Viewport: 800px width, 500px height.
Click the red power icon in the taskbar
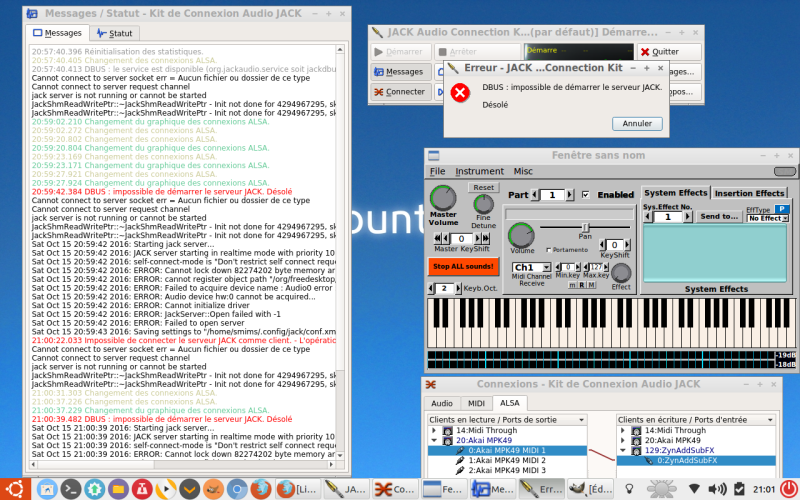786,488
